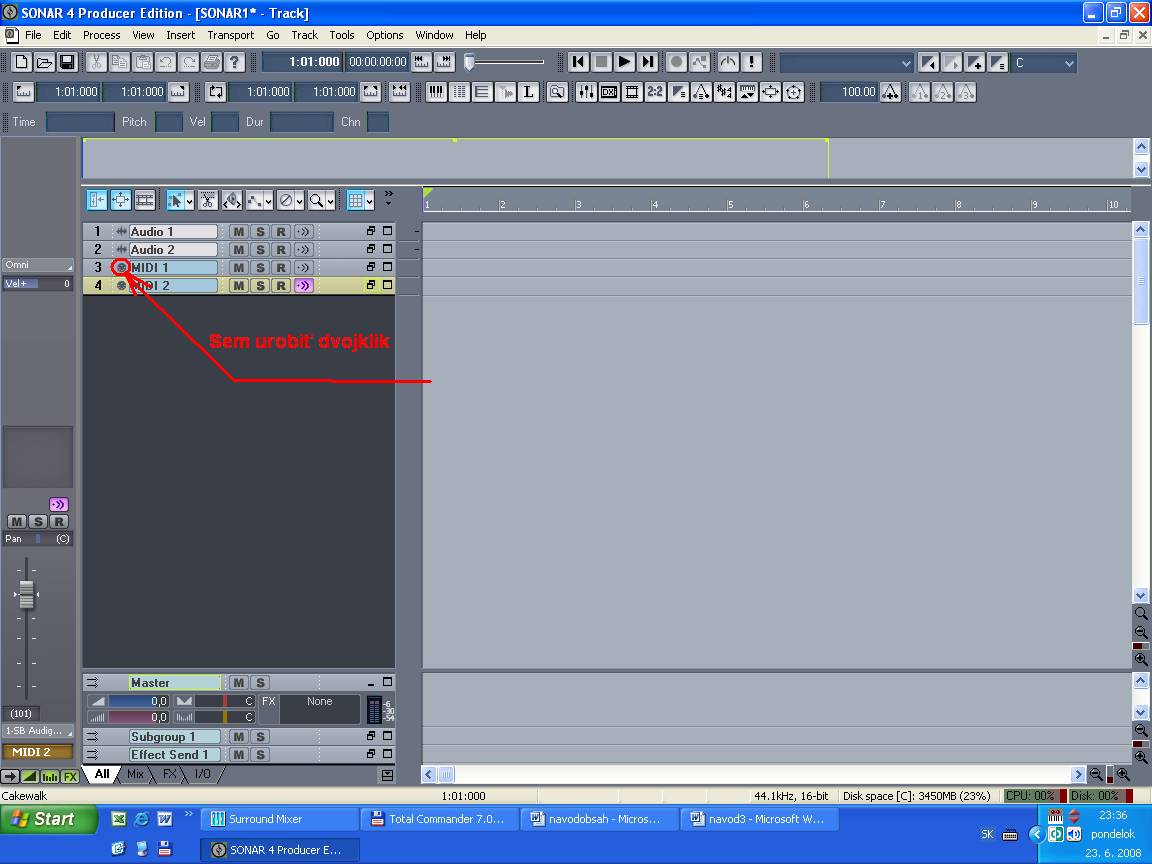1152x864 pixels.
Task: Open Video view filmstrip icon
Action: coord(632,92)
